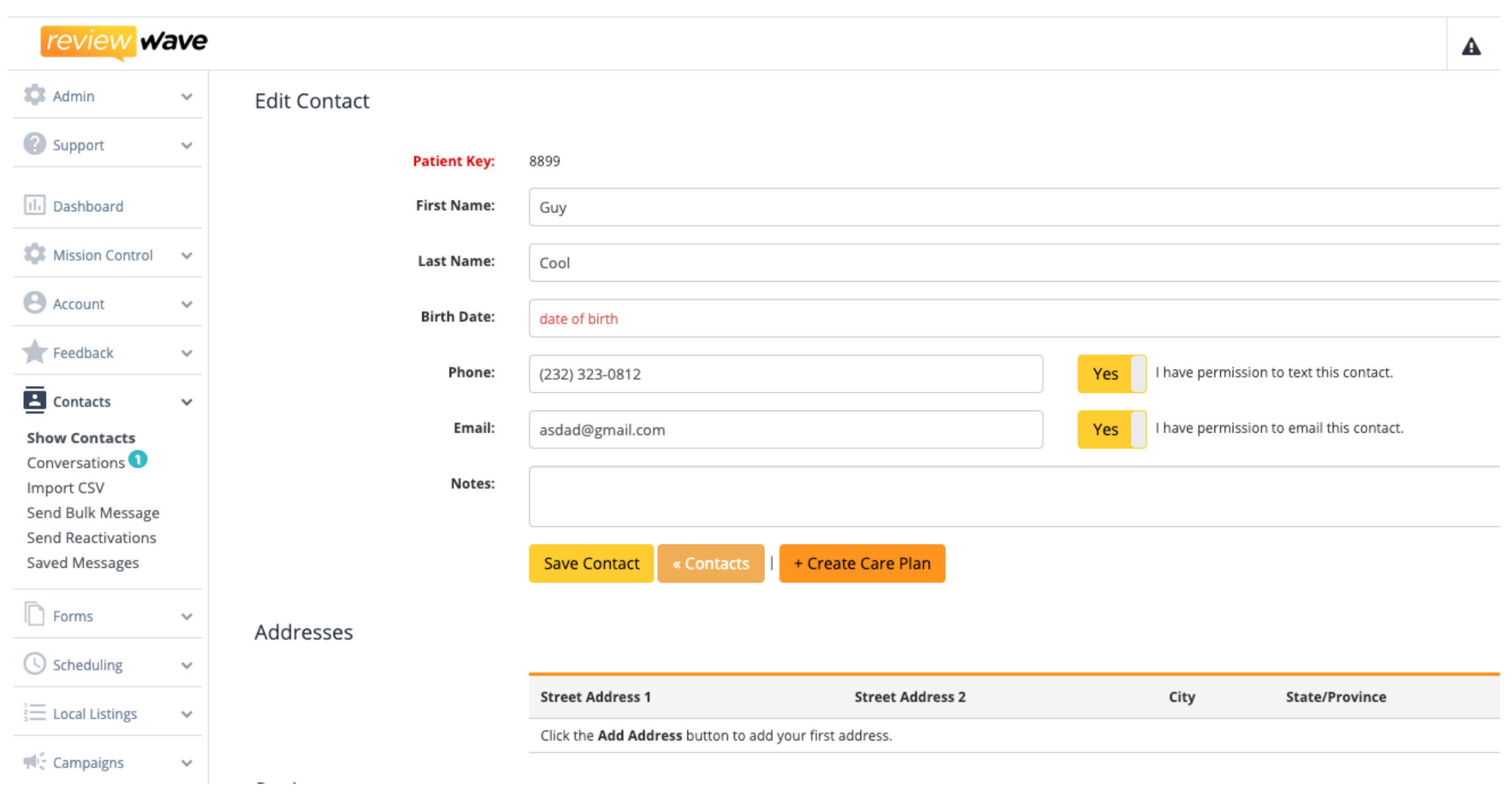Expand the Admin menu chevron
Viewport: 1512px width, 796px height.
tap(187, 96)
